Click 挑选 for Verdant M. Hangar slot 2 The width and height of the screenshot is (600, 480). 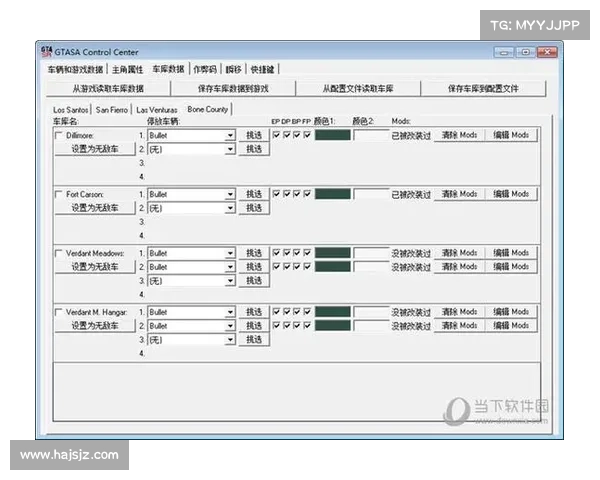[x=254, y=326]
